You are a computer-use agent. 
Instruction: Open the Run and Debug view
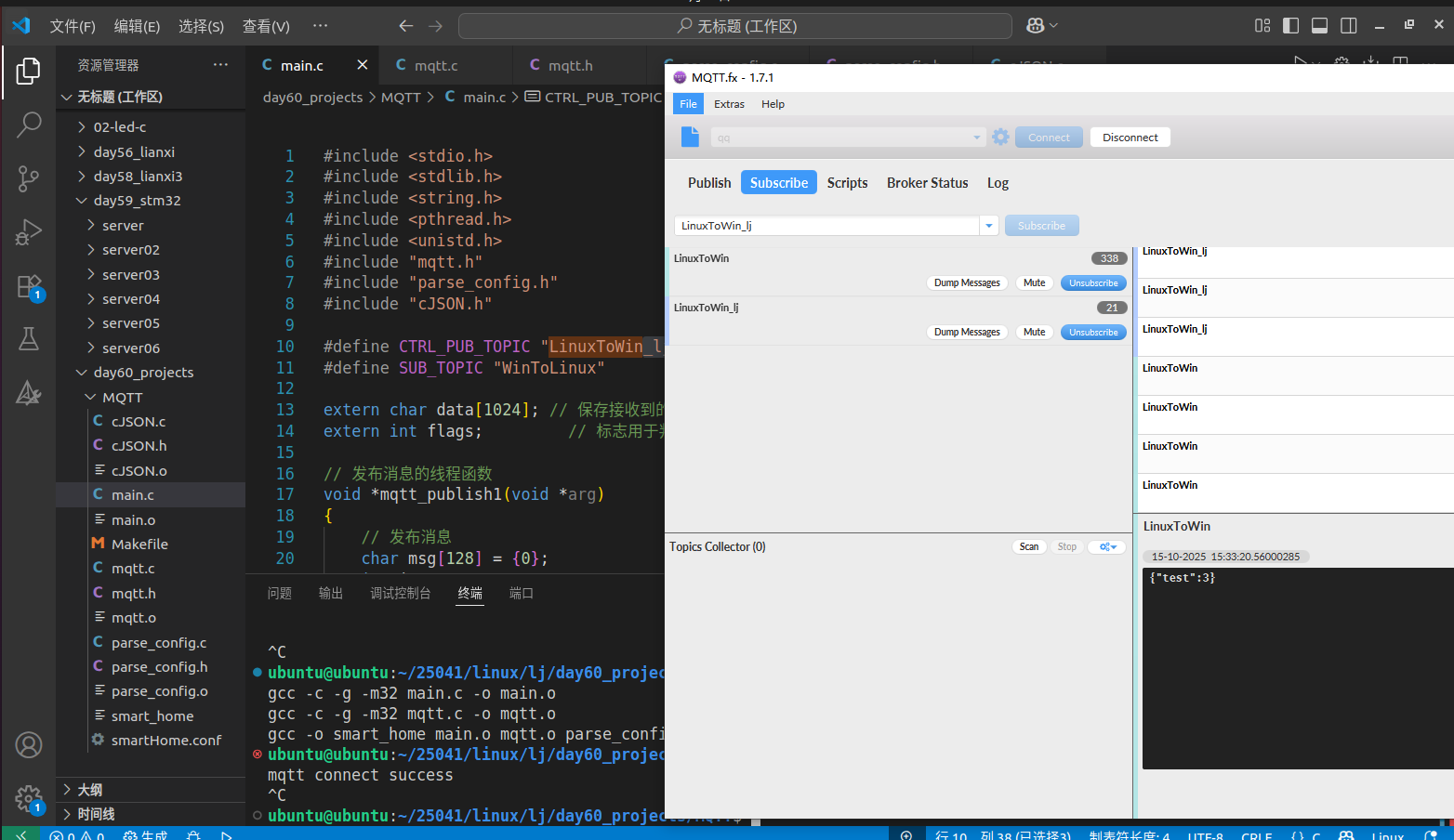(x=29, y=231)
